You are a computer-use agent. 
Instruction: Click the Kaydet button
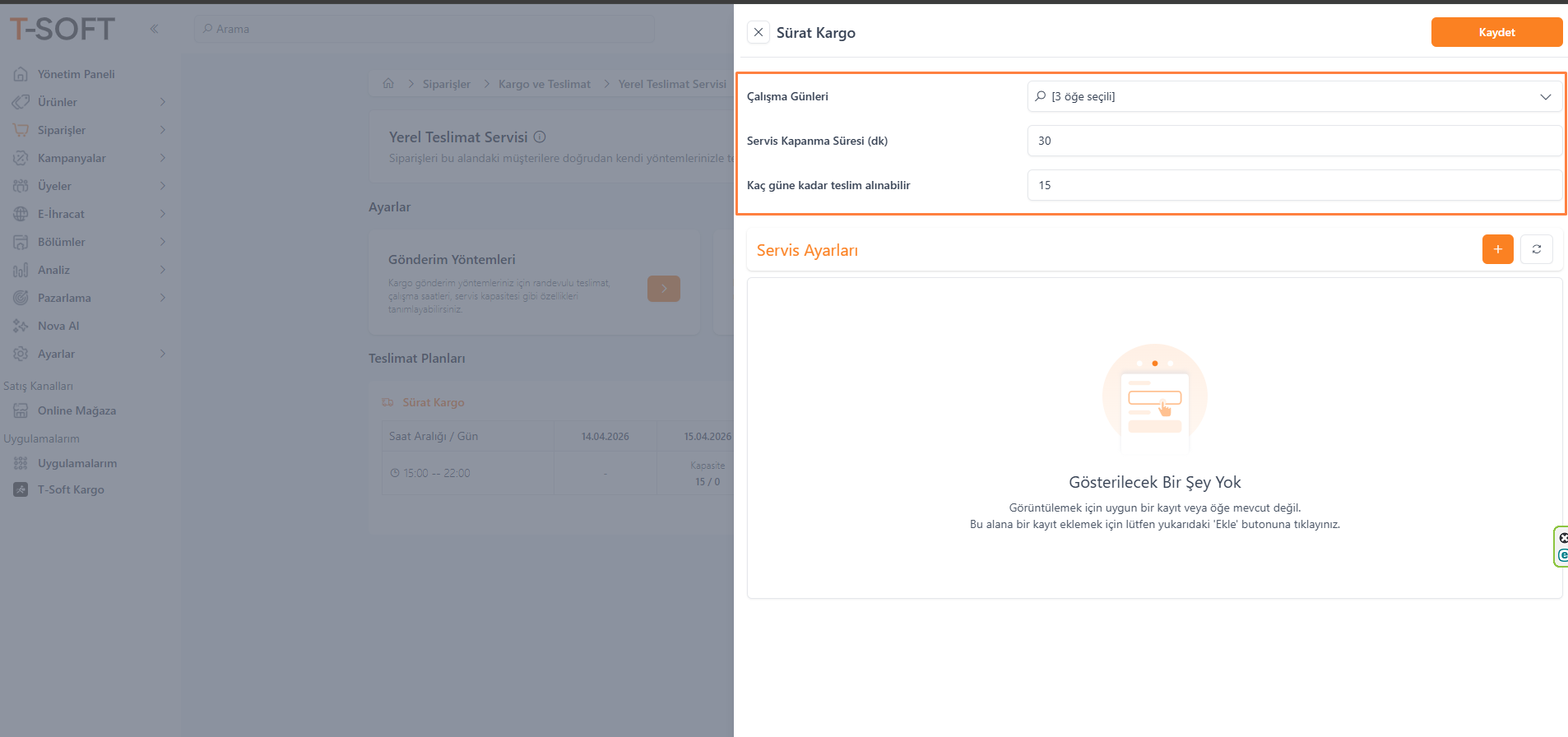[x=1496, y=32]
